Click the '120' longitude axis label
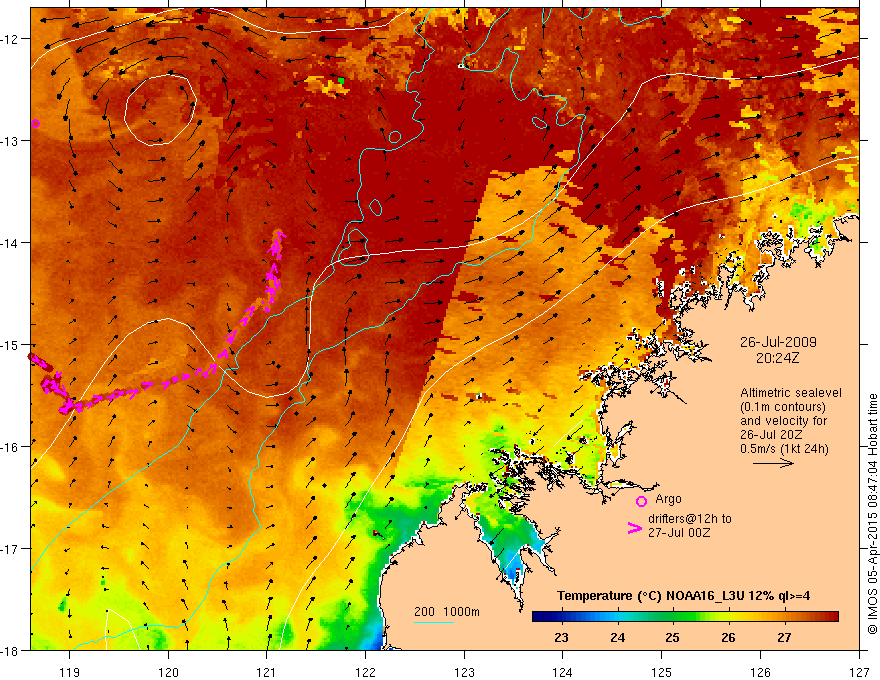This screenshot has width=880, height=680. click(x=168, y=672)
